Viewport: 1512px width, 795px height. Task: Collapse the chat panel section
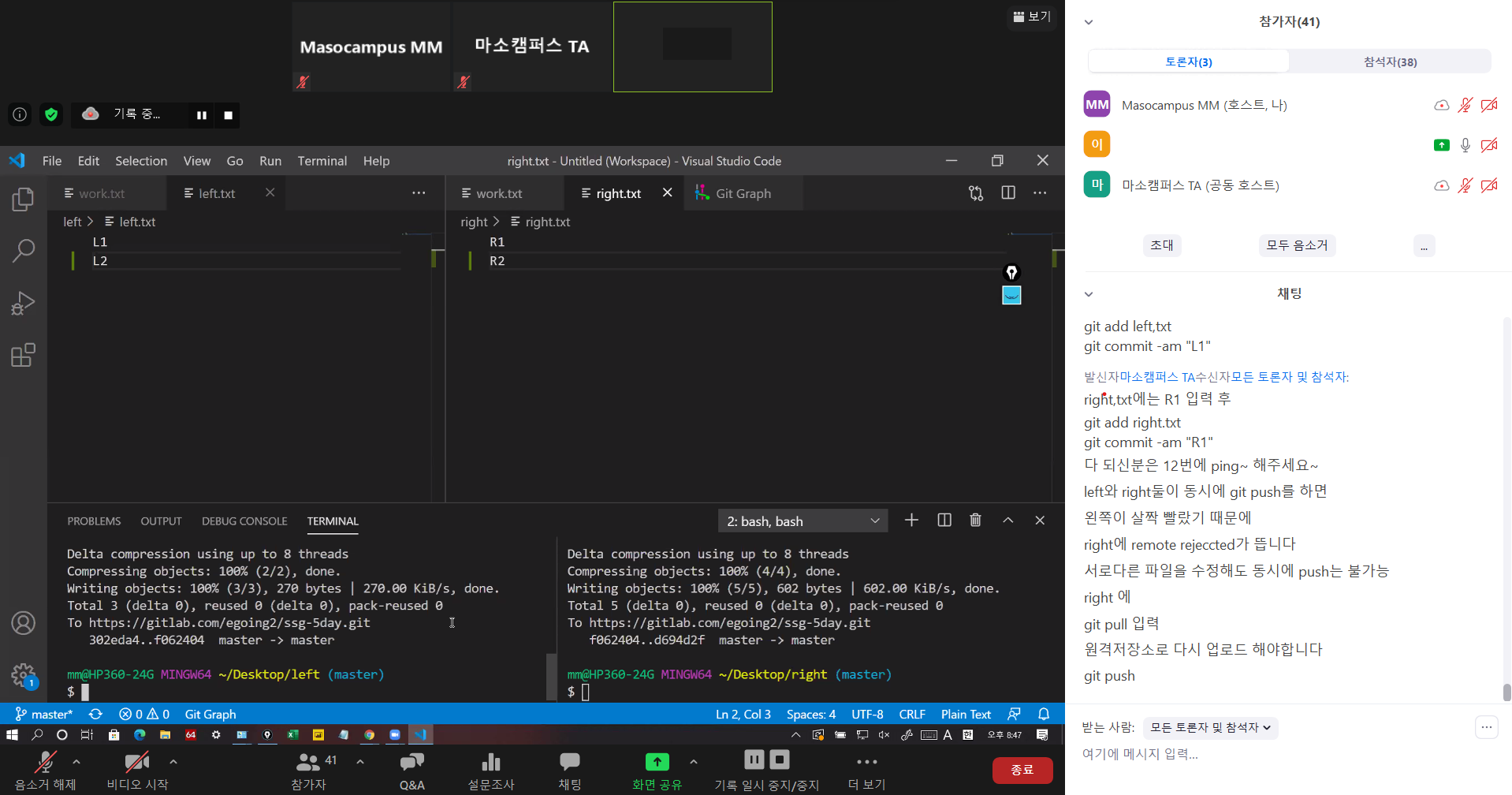[1089, 294]
